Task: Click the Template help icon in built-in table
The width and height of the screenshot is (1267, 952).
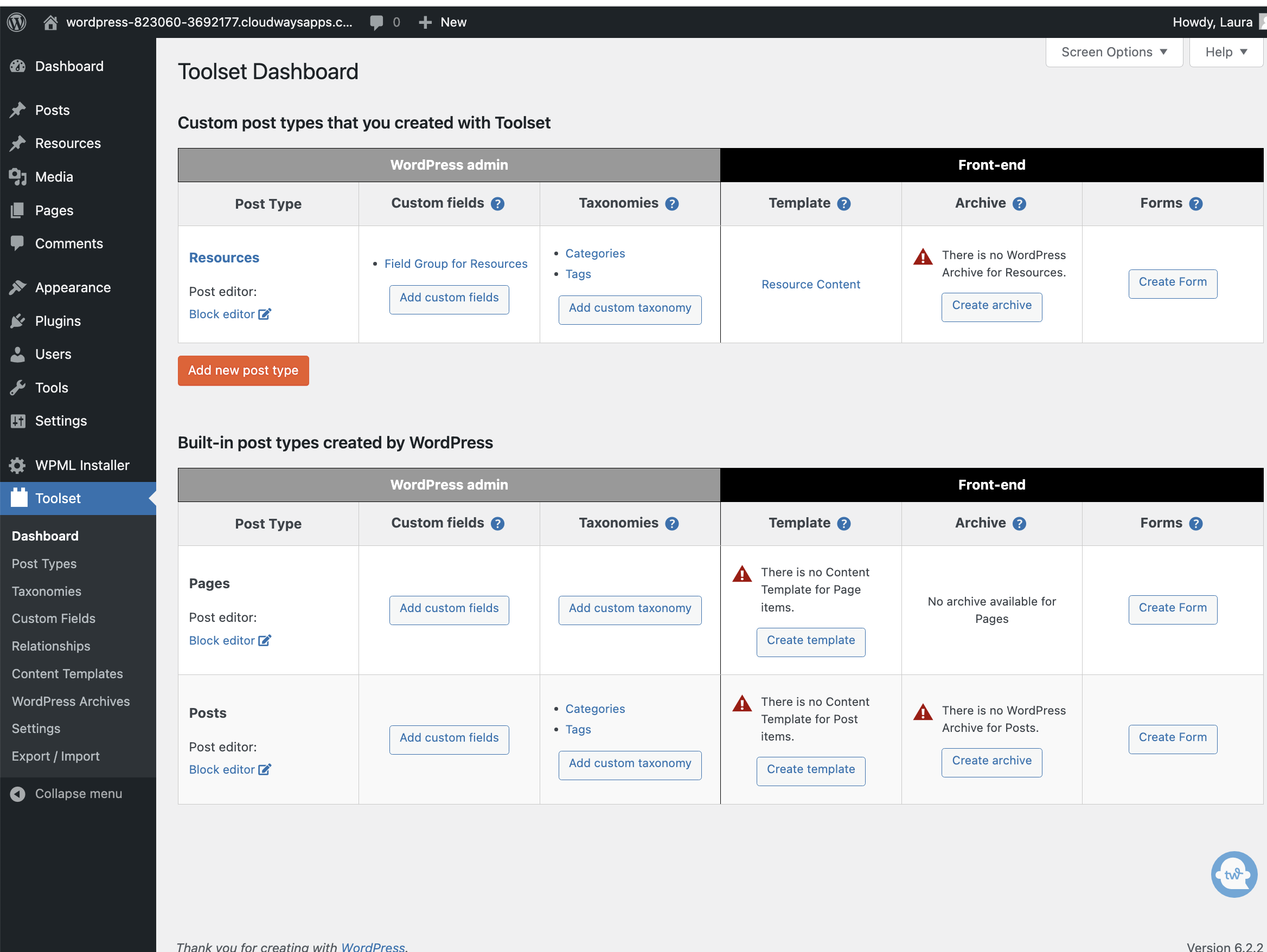Action: (844, 524)
